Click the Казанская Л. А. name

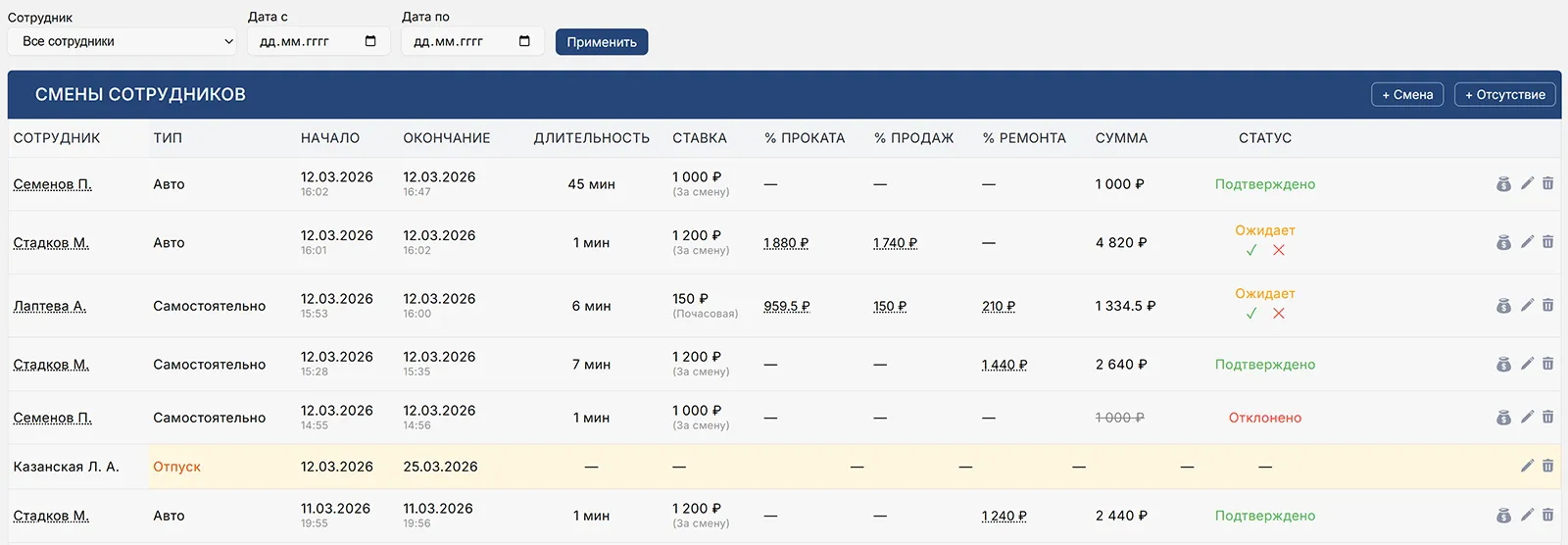(66, 467)
